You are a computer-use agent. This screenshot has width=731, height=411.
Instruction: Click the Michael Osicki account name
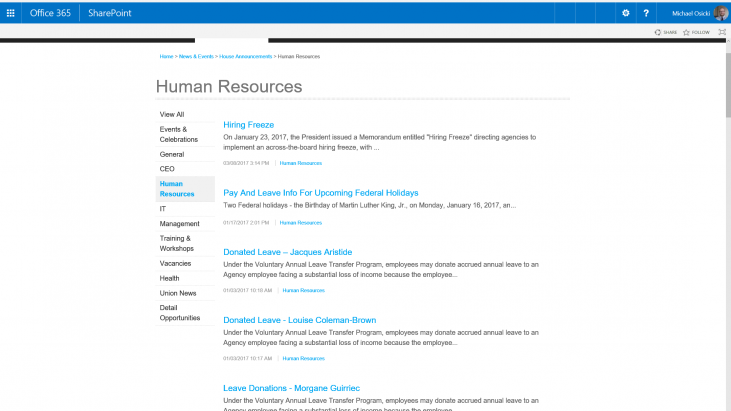point(691,14)
